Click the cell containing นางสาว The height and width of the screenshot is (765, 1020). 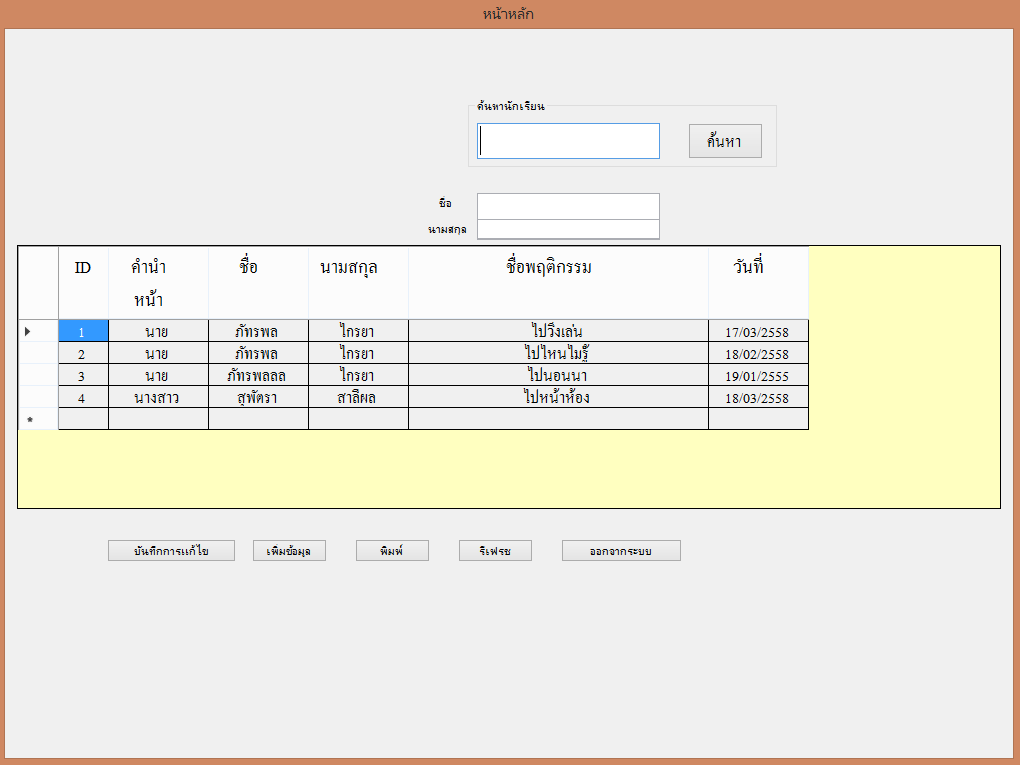(158, 397)
